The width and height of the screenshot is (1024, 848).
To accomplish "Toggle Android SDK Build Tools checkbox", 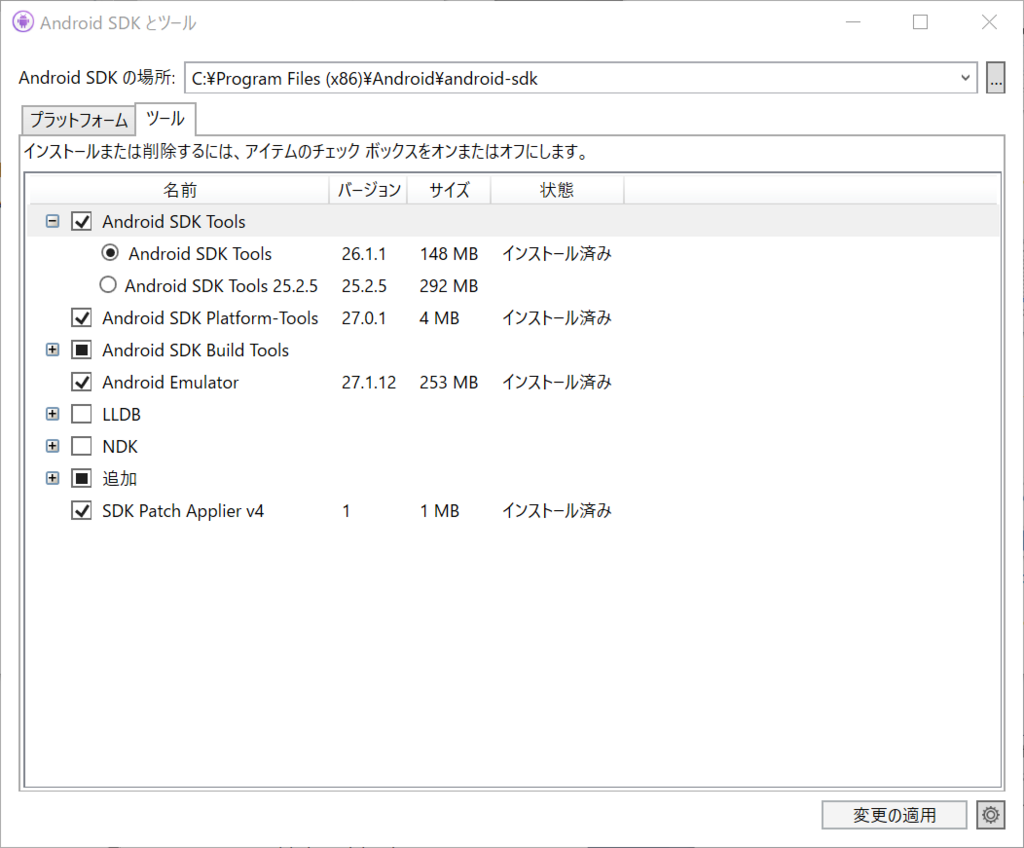I will pyautogui.click(x=81, y=350).
